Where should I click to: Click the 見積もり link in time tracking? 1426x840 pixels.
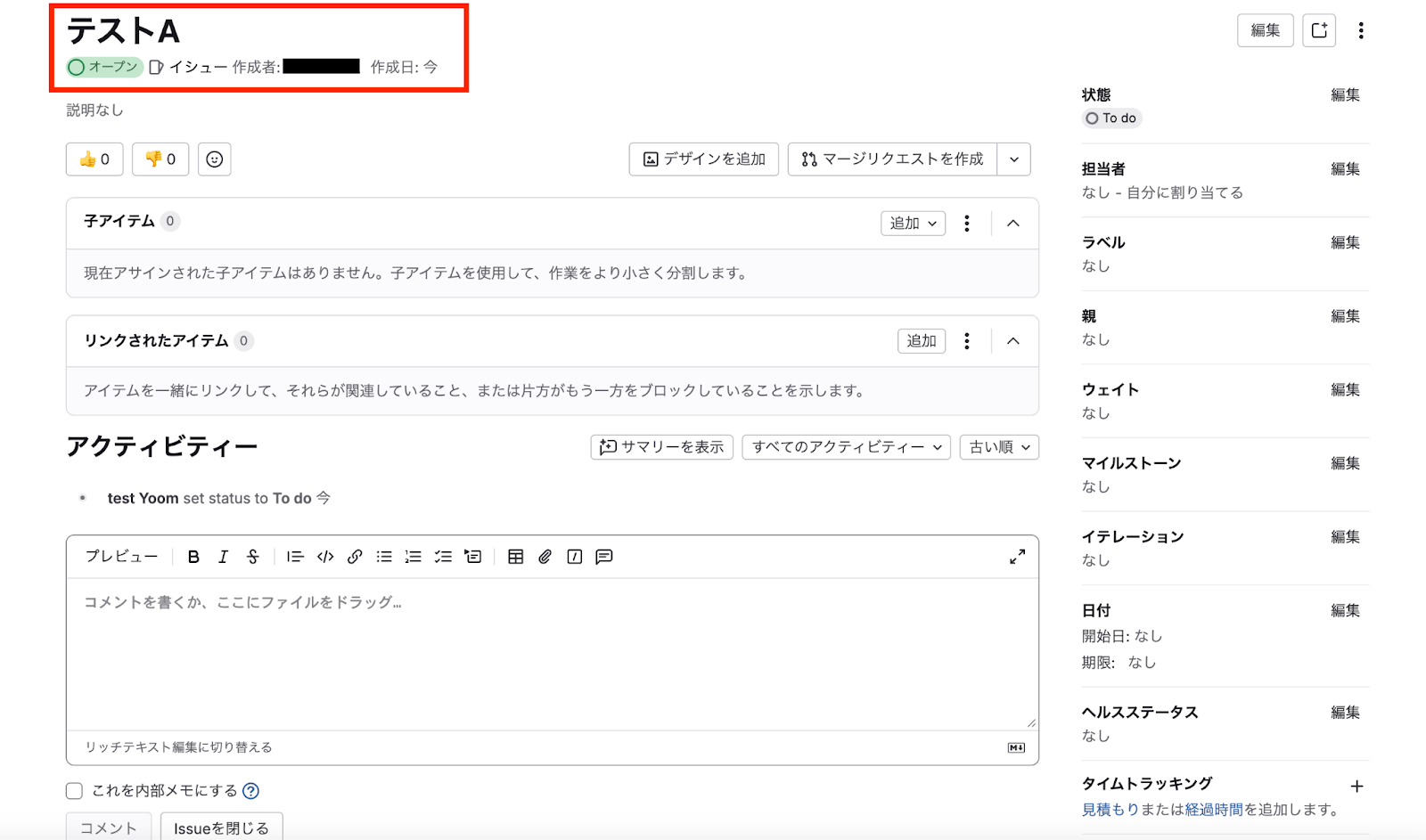(1110, 810)
